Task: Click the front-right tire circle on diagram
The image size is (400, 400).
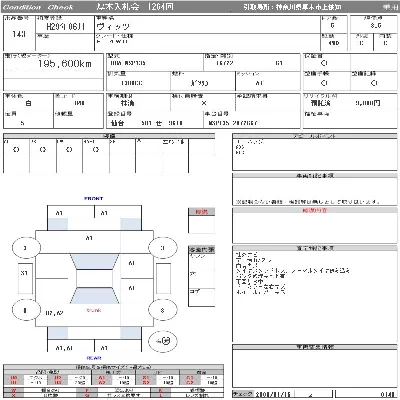Action: pos(162,248)
